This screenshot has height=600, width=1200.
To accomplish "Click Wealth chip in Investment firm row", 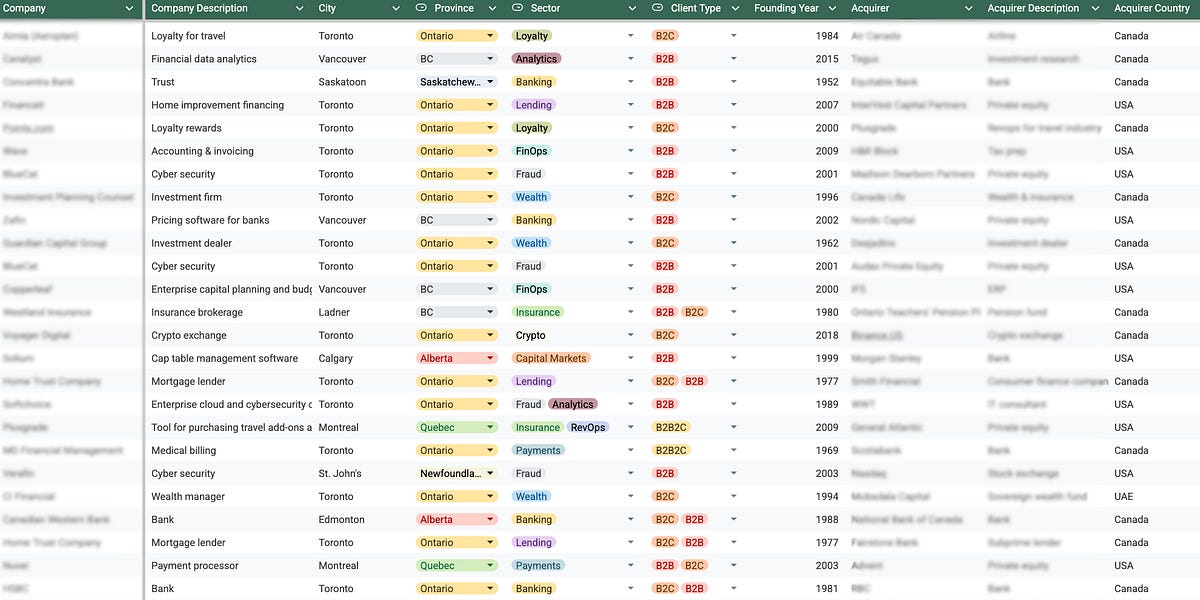I will [531, 197].
